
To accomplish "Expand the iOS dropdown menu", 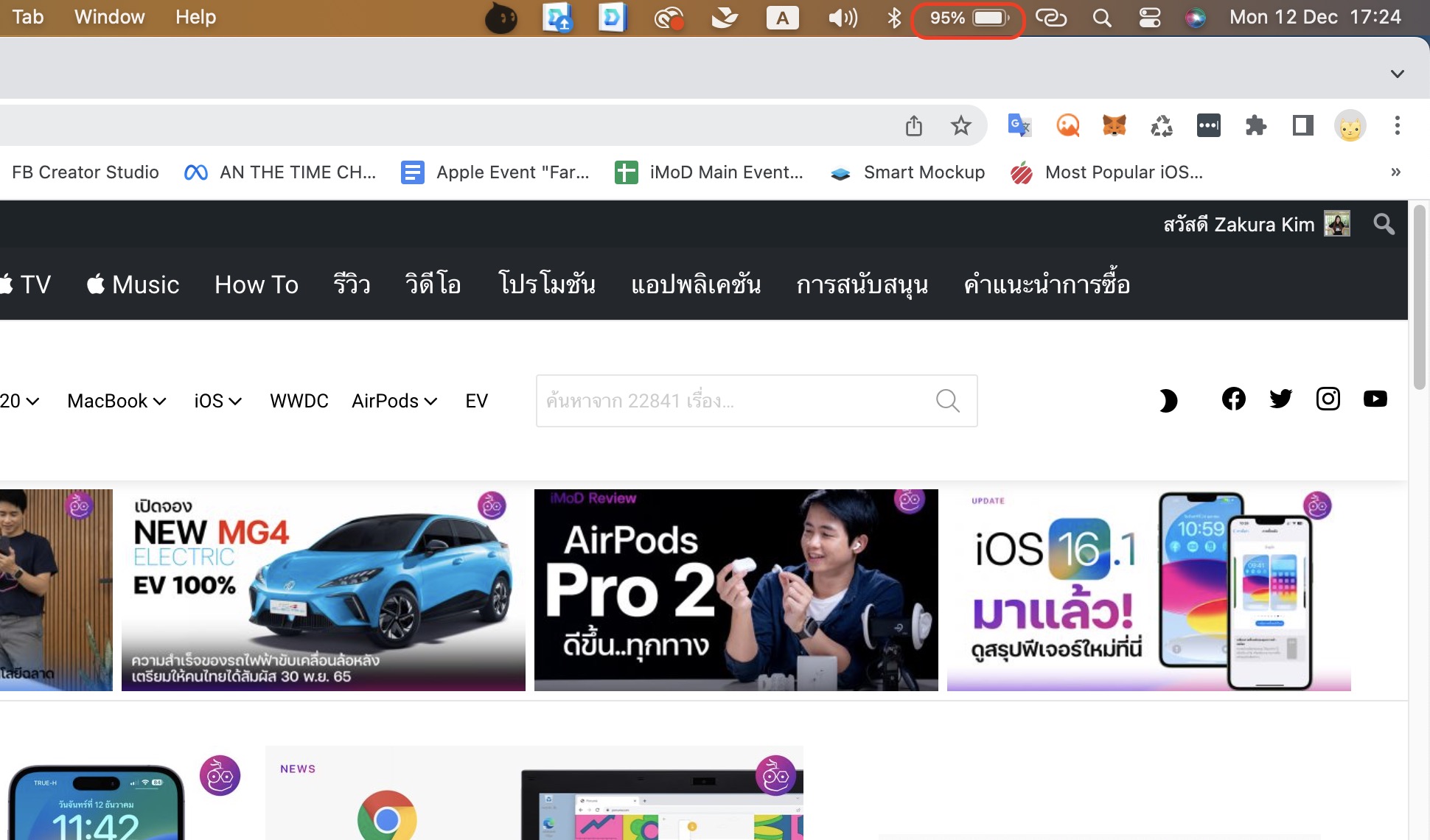I will (x=217, y=401).
